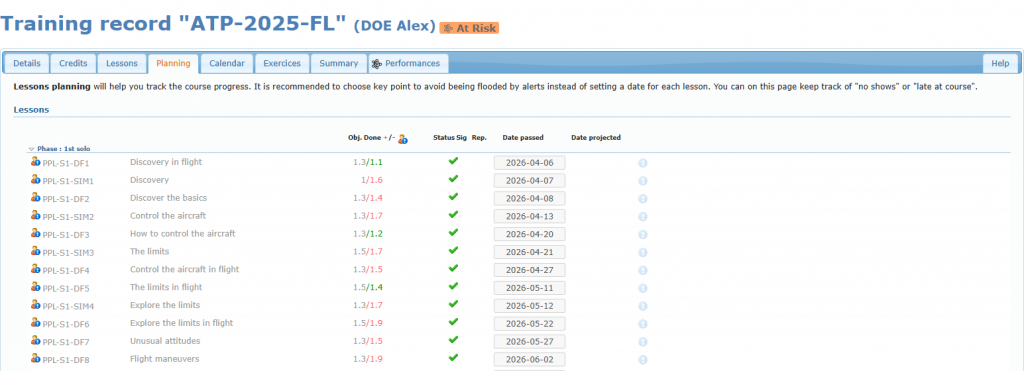Screen dimensions: 1024x371
Task: Click the lesson icon for PPL-S1-SIM3
Action: (35, 251)
